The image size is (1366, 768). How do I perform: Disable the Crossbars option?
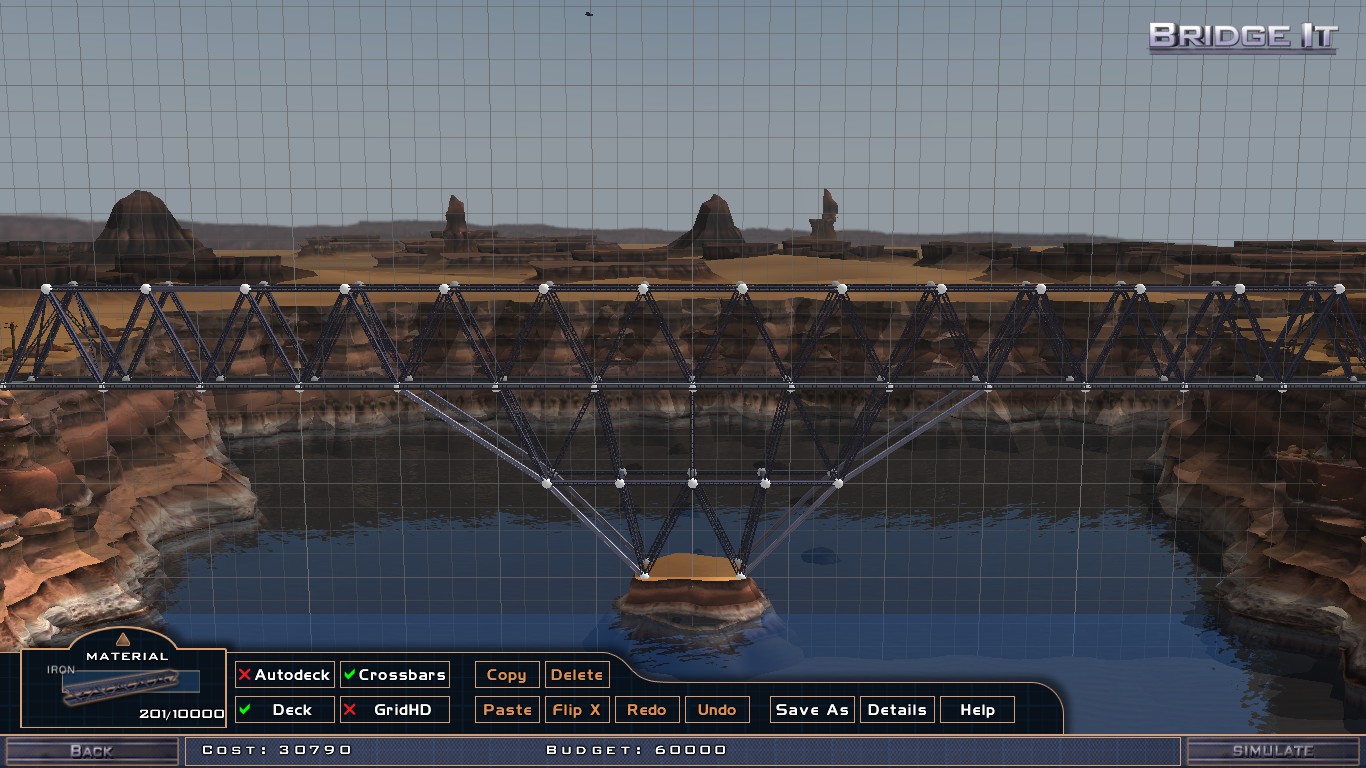tap(394, 675)
